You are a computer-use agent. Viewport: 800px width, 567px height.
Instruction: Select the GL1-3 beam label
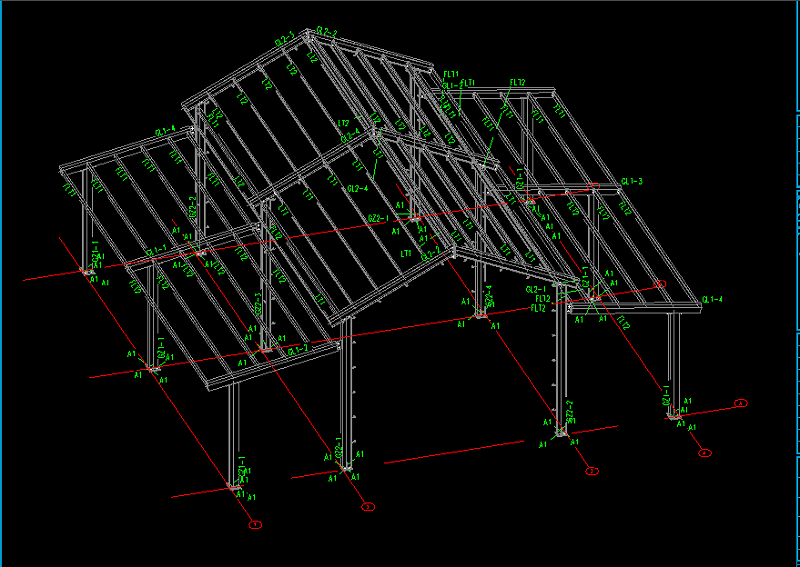point(631,181)
